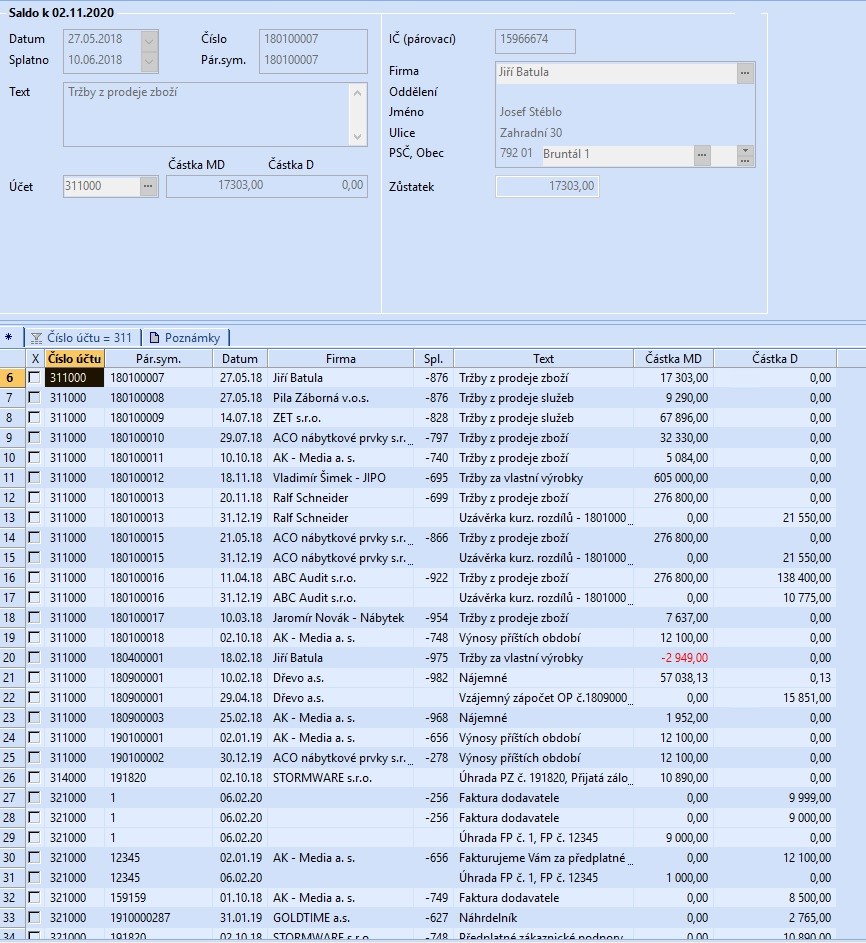Open the Účet account picker ellipsis button
Screen dimensions: 866x943
coord(148,186)
